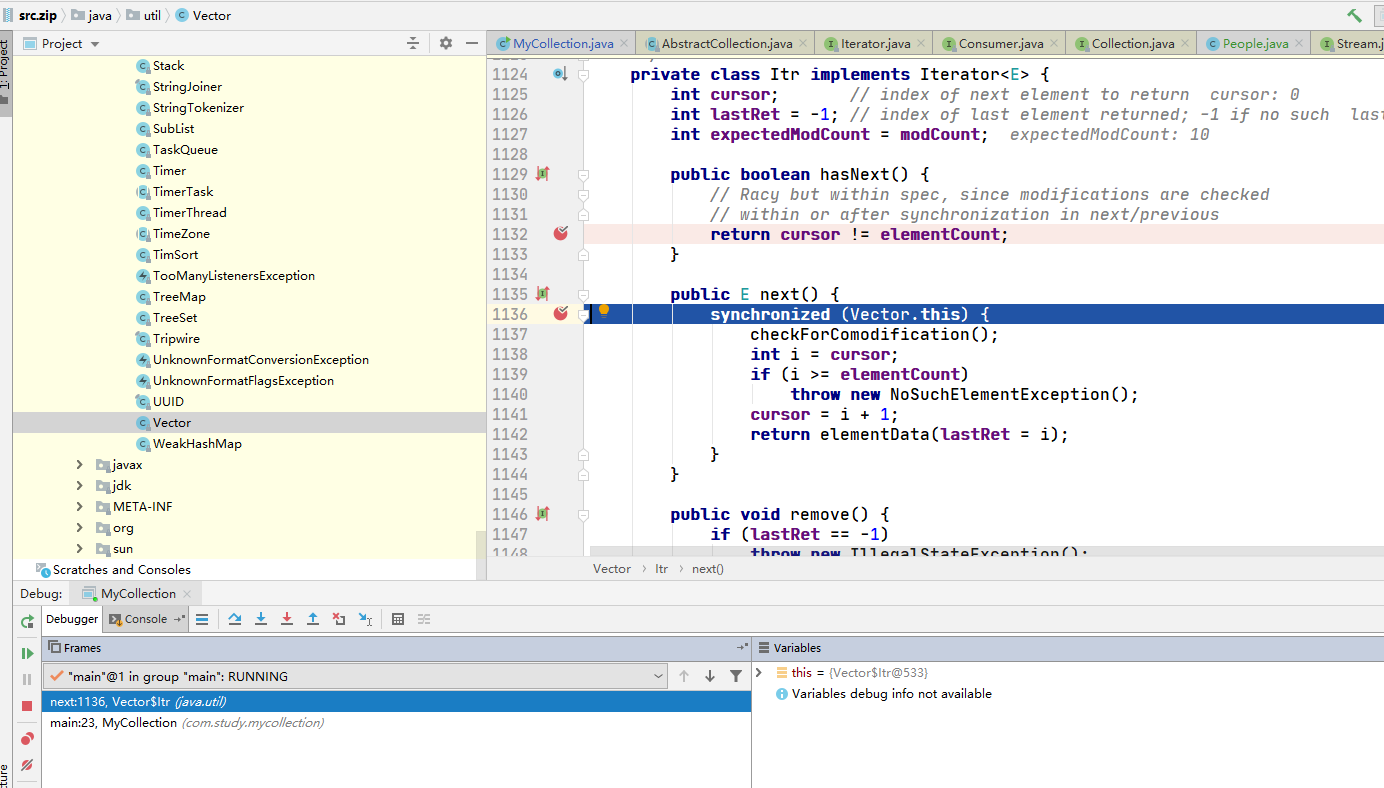Expand the javax folder in project tree
This screenshot has height=788, width=1384.
(80, 465)
